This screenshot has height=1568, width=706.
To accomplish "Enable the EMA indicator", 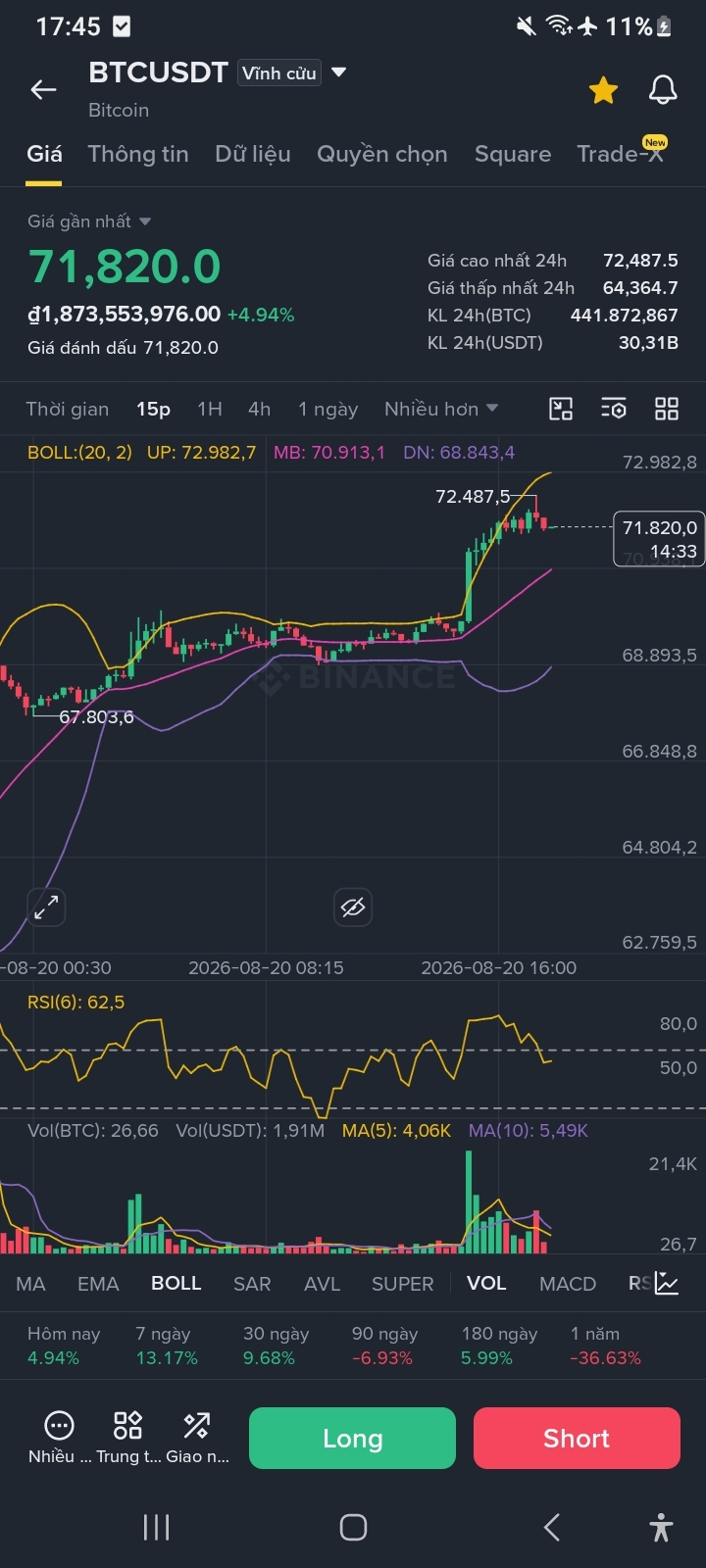I will click(x=98, y=1284).
